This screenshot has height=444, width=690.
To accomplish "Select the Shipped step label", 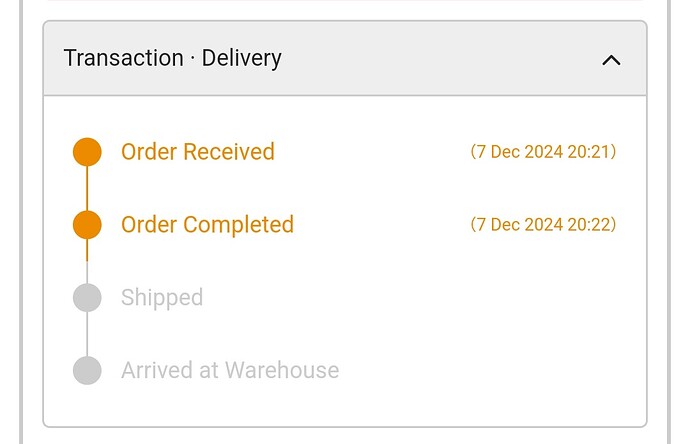I will point(162,298).
